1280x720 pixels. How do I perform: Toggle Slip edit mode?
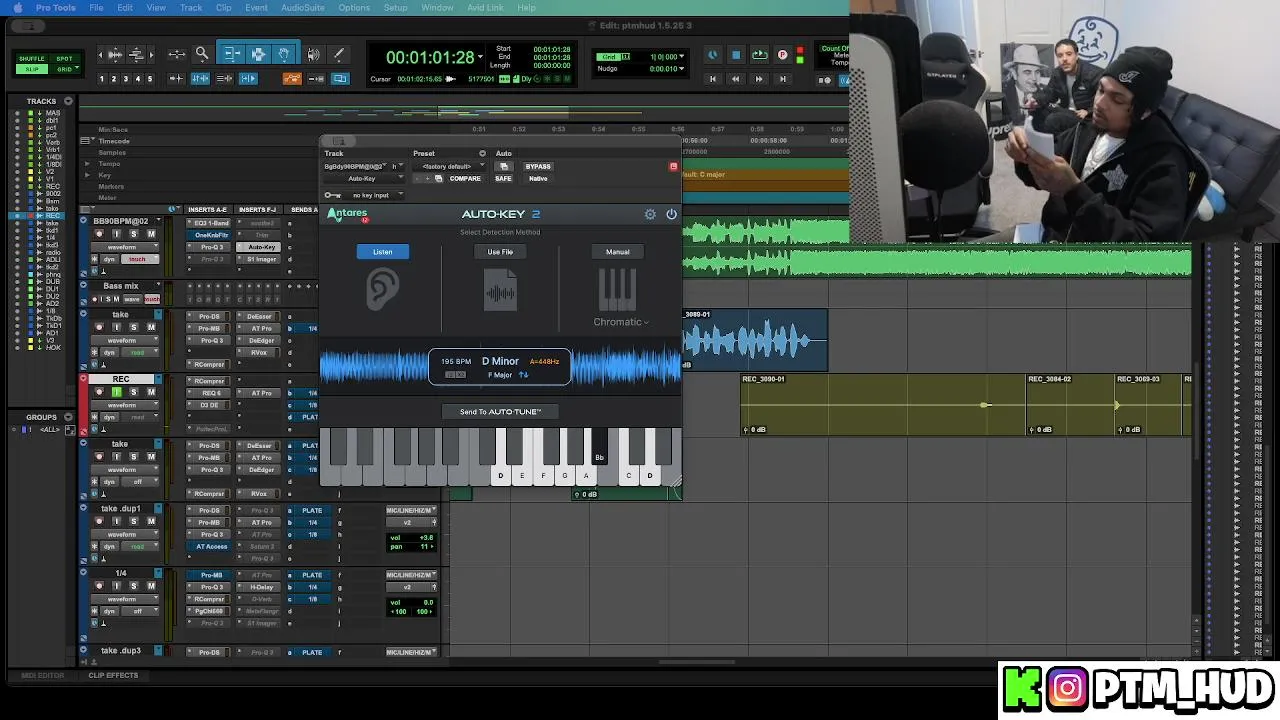click(x=32, y=69)
